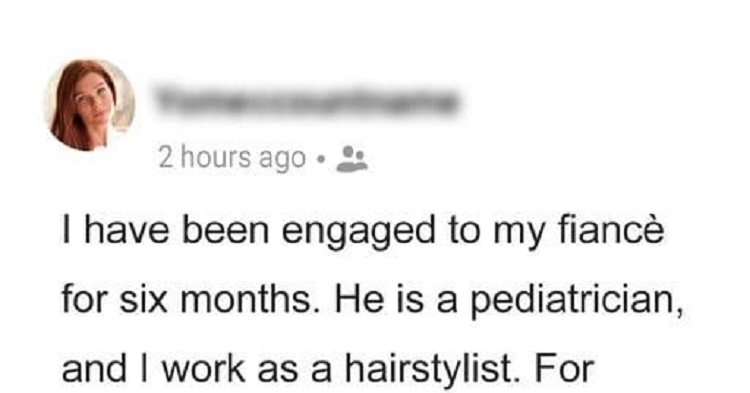Click the first post line starting 'I have been'

[x=363, y=233]
